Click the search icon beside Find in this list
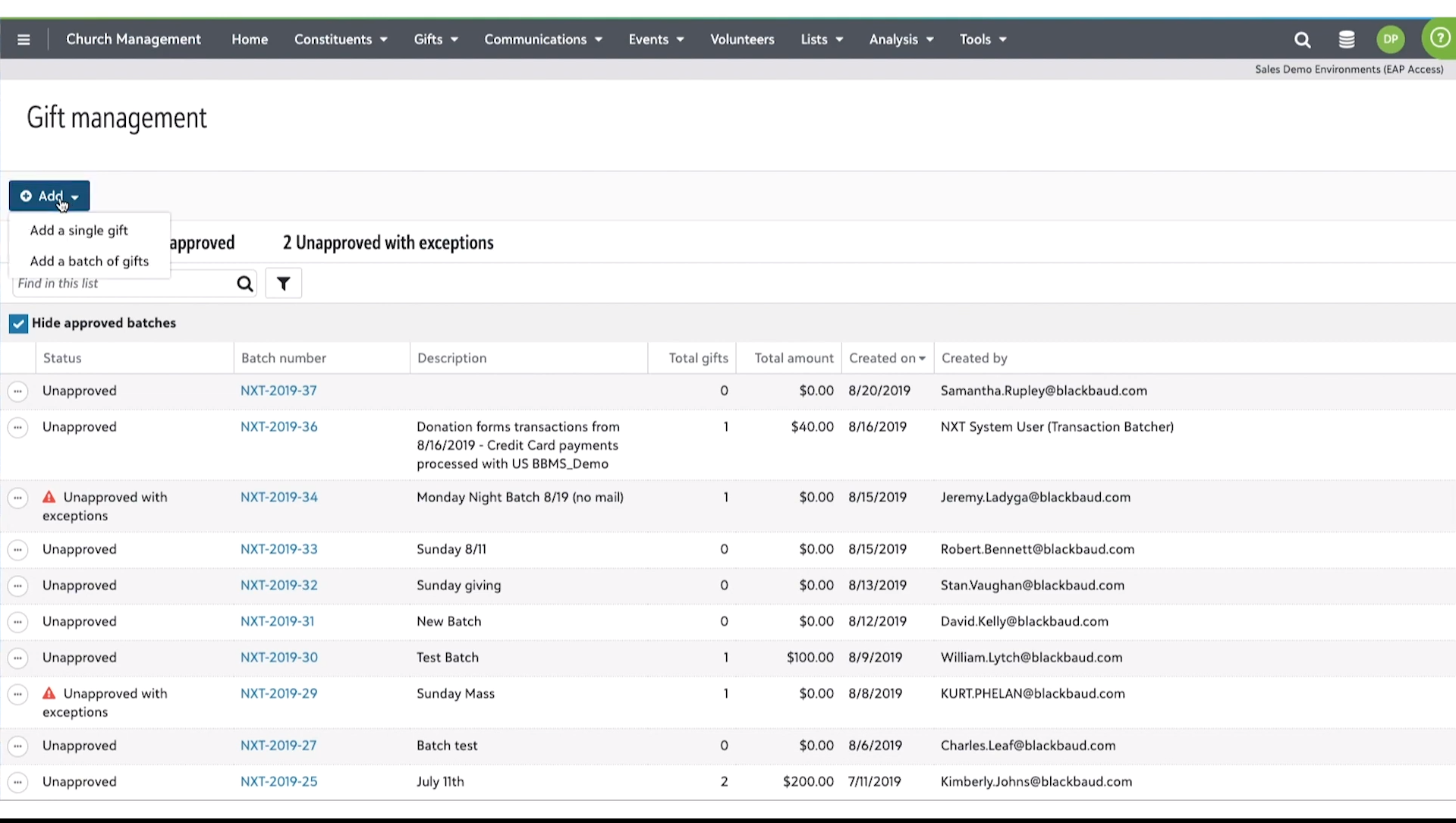Screen dimensions: 1456x823 point(244,284)
